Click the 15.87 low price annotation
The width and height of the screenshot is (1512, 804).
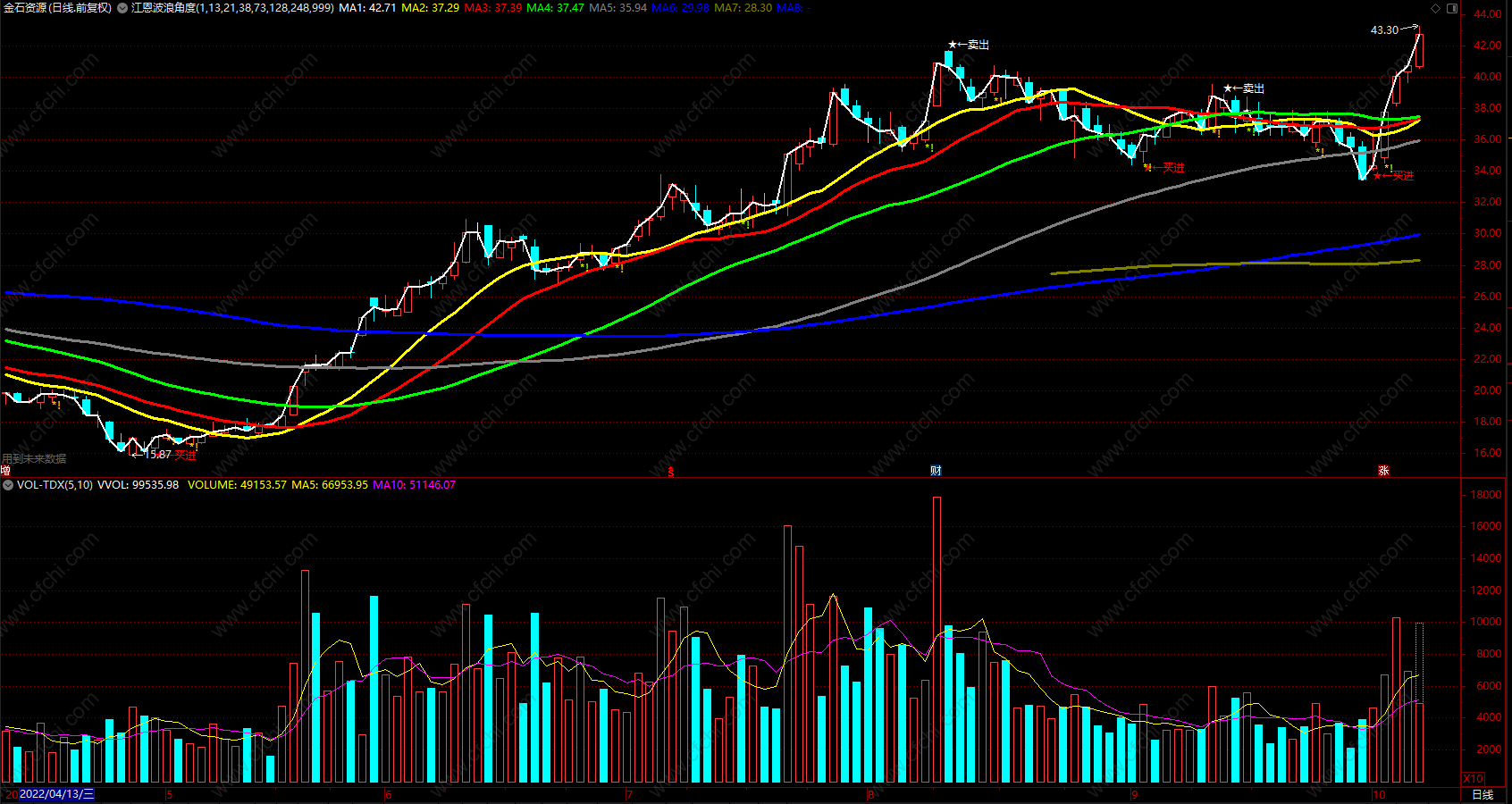157,455
